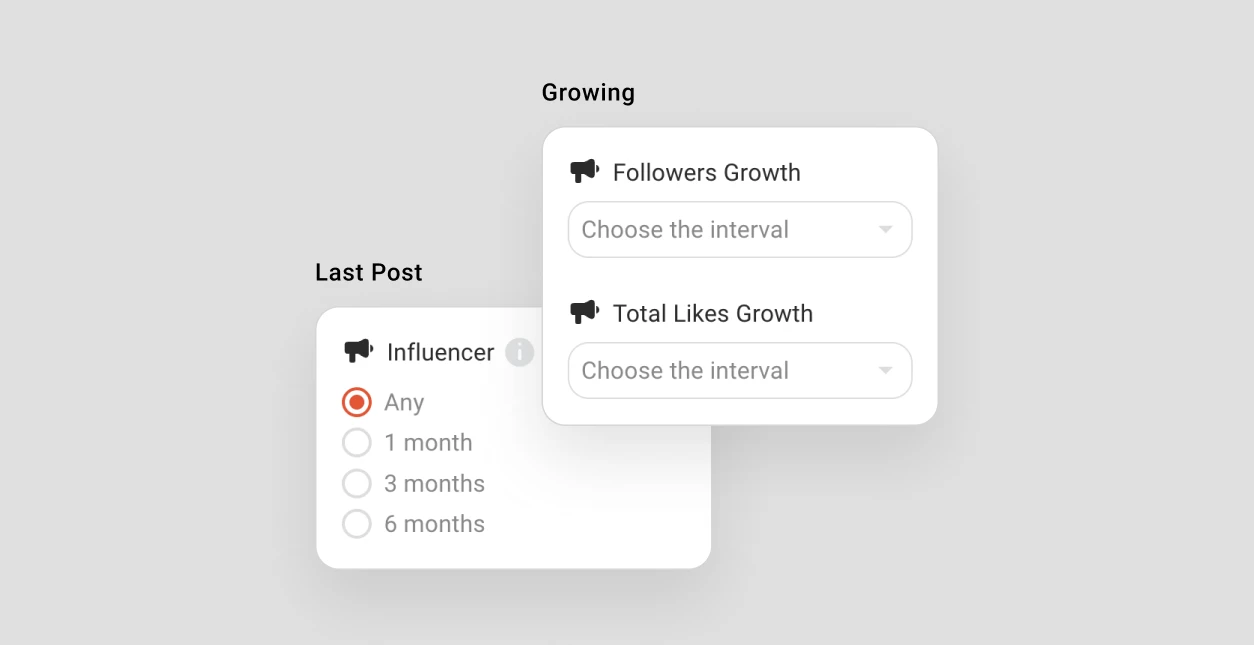Select the 6 months radio button circle
This screenshot has width=1254, height=645.
pos(357,523)
